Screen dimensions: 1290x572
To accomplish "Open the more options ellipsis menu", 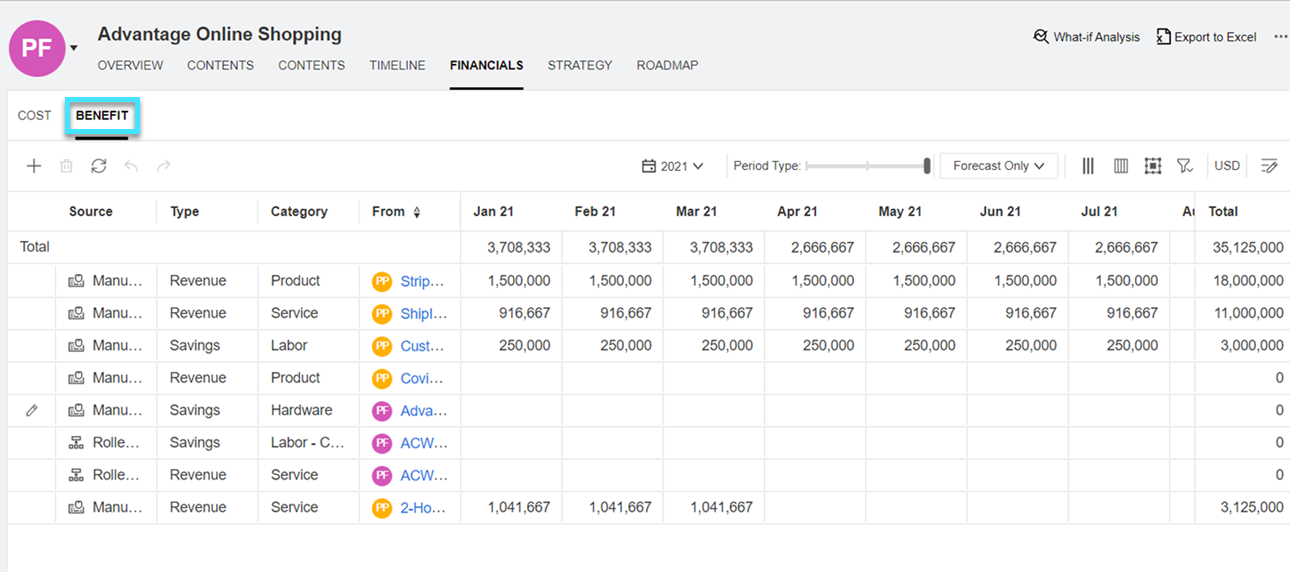I will pos(1281,36).
